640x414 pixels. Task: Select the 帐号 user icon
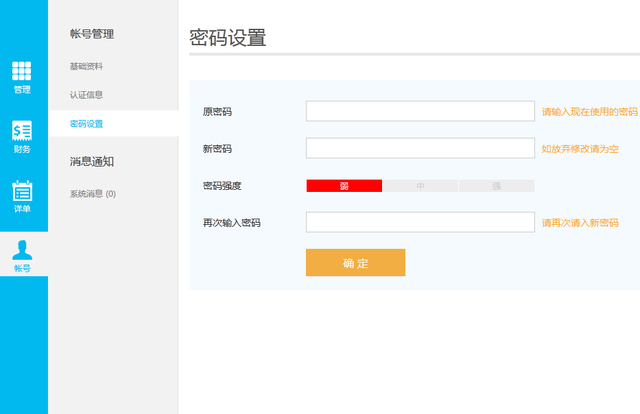click(x=22, y=250)
